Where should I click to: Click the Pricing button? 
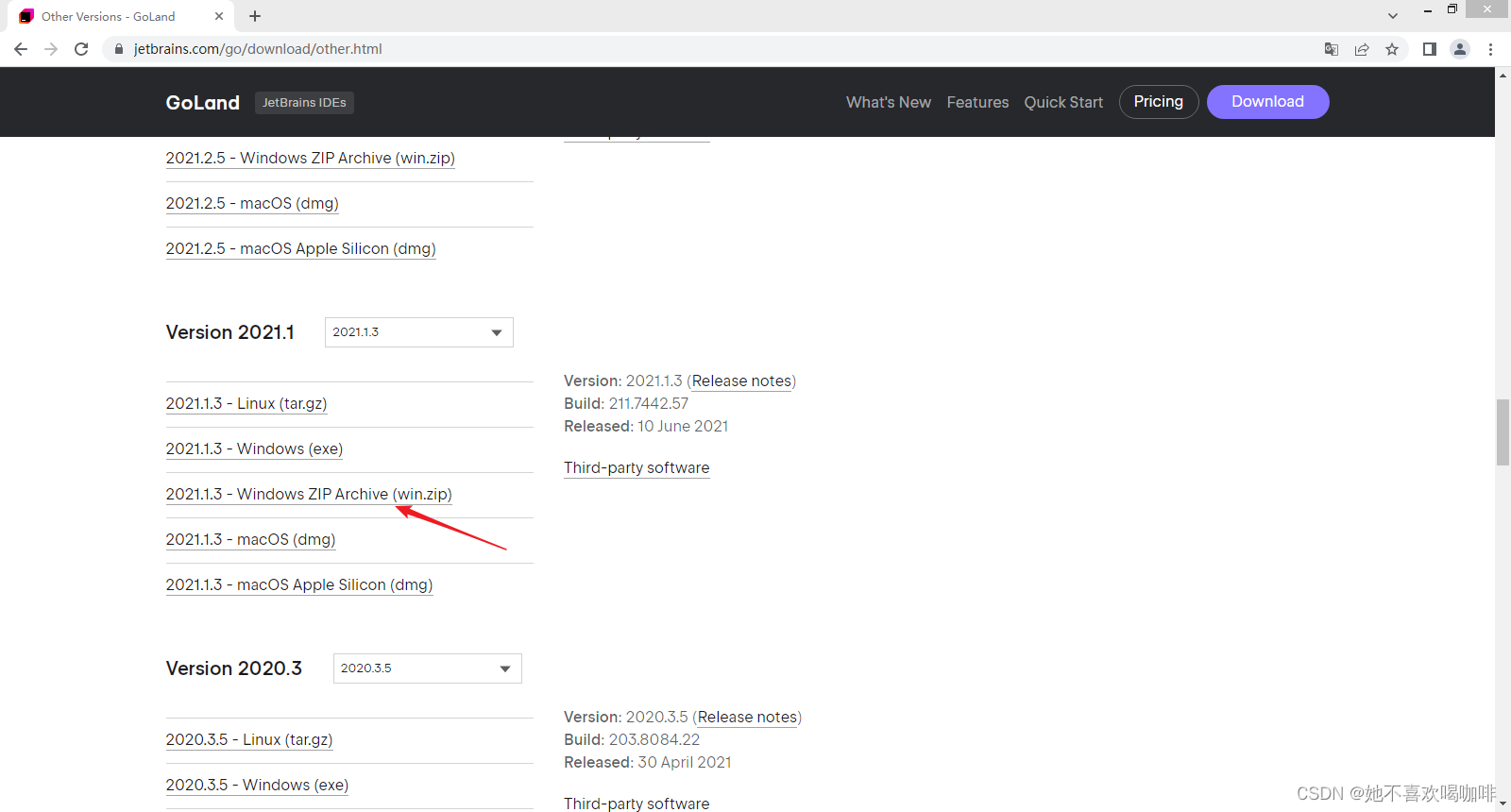point(1159,102)
